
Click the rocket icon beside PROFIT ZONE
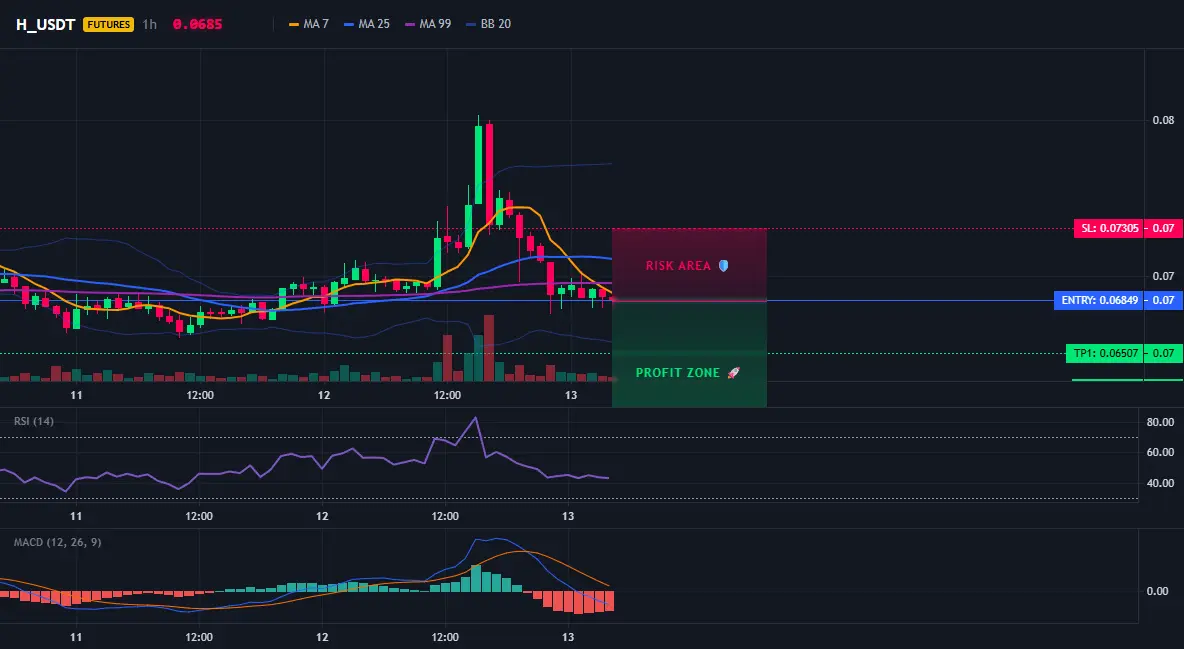pos(733,372)
